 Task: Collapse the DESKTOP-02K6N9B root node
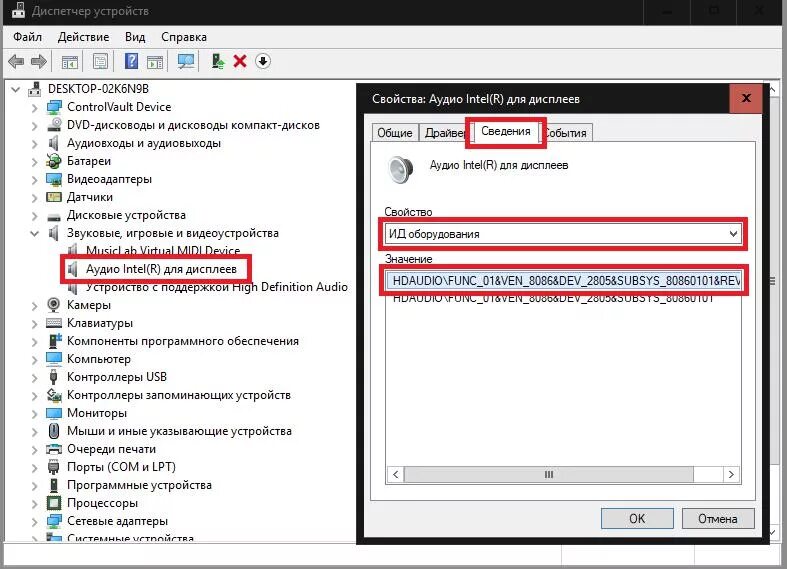point(16,89)
